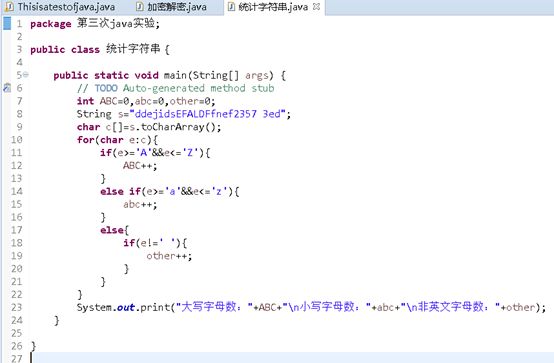Click the package keyword on line 1
This screenshot has width=554, height=363.
click(x=51, y=24)
